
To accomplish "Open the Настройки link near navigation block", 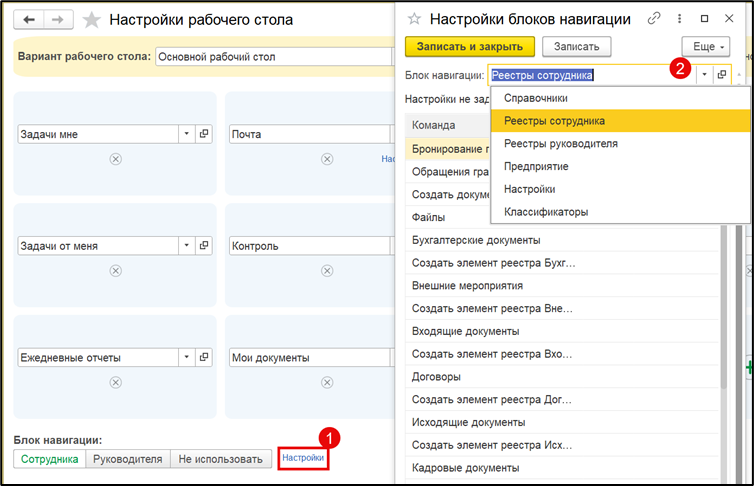I will pos(303,458).
